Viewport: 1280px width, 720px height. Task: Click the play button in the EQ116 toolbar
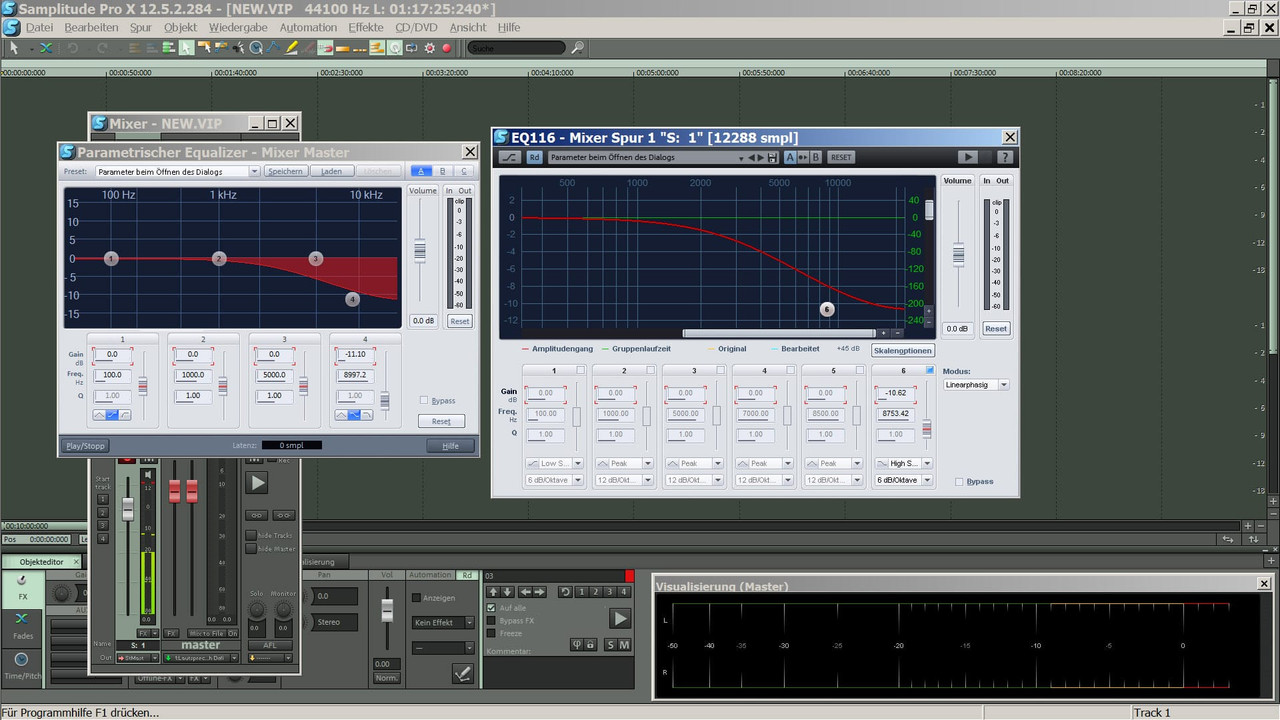tap(967, 157)
